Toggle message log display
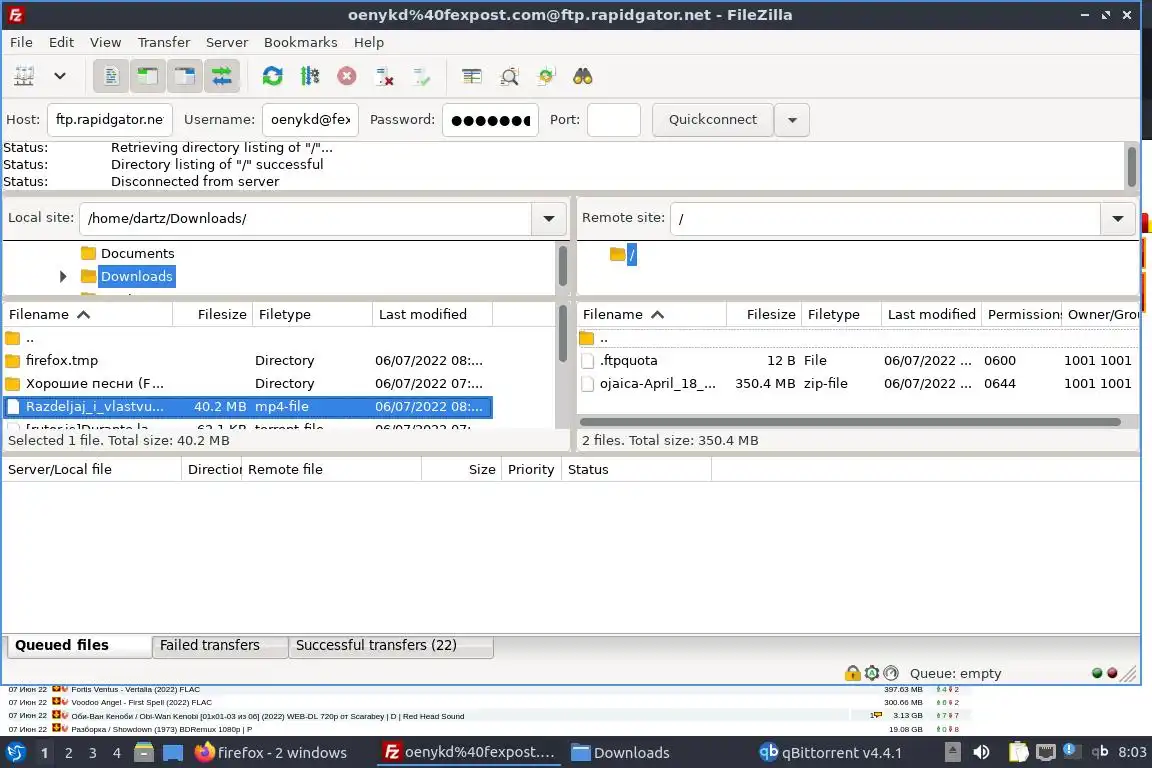Viewport: 1152px width, 768px height. [111, 76]
